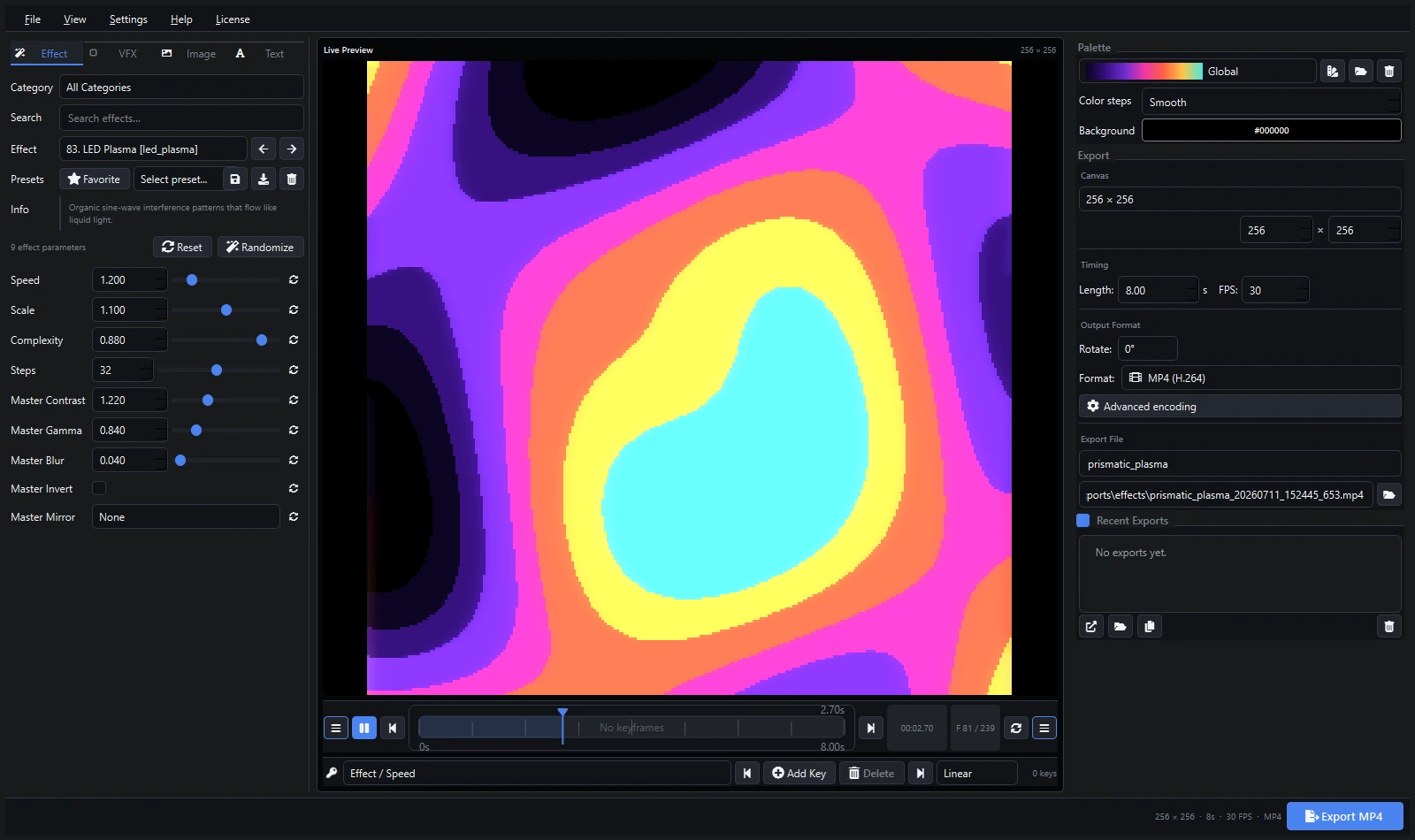
Task: Open the Format MP4 dropdown
Action: [x=1261, y=378]
